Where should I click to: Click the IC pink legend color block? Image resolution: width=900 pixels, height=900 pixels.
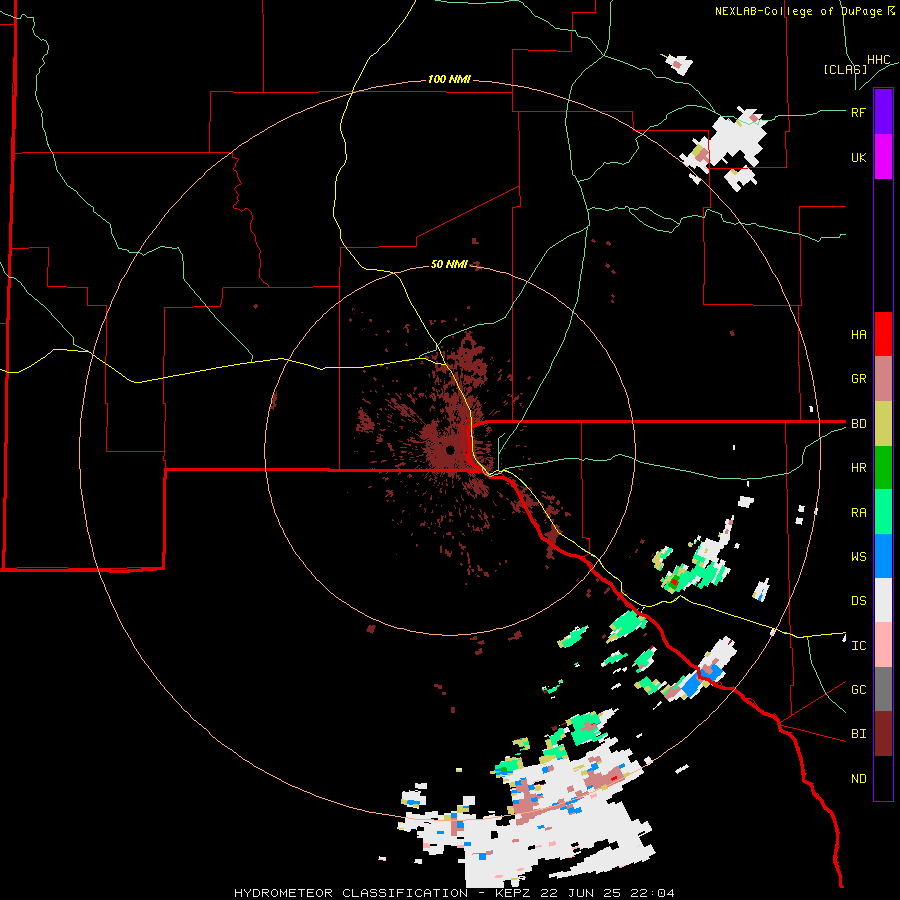(883, 645)
